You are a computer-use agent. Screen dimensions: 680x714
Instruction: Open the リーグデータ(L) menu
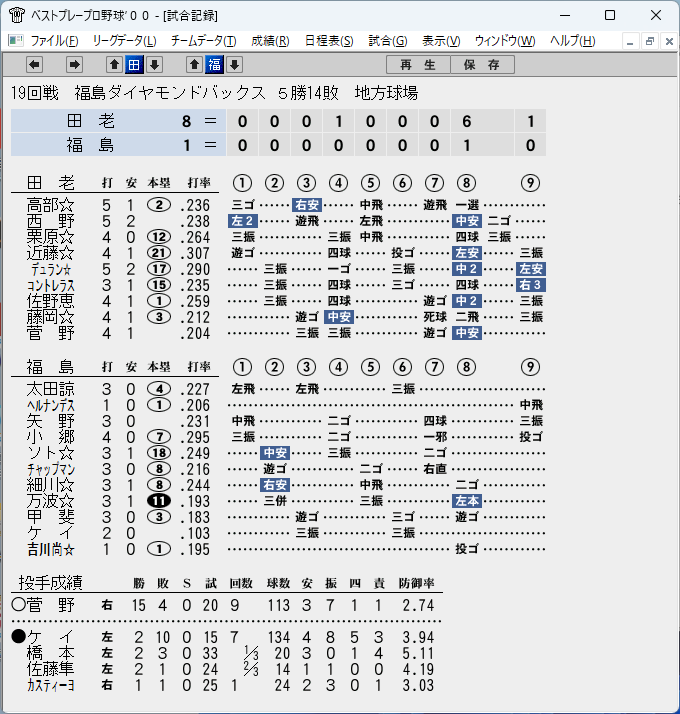coord(124,41)
